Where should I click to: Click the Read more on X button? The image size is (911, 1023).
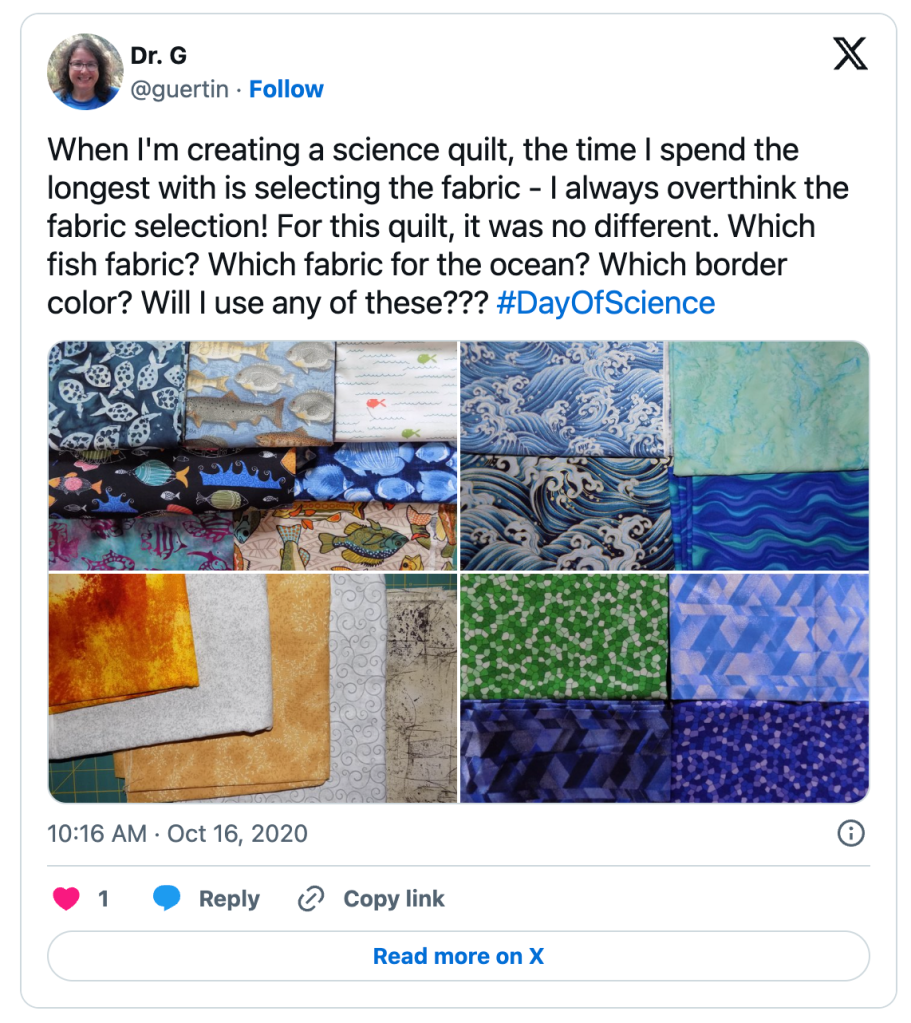[458, 956]
